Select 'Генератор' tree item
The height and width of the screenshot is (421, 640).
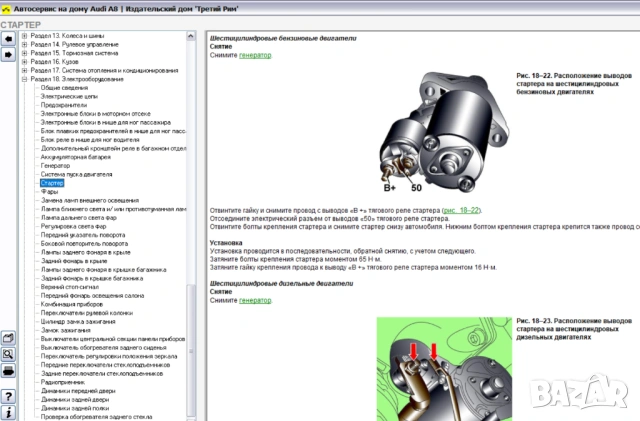[x=55, y=165]
